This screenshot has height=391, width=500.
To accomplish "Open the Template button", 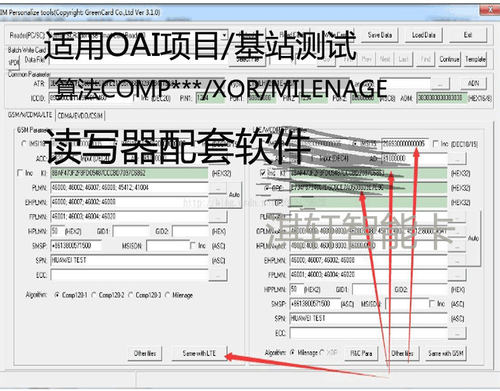I will [475, 59].
